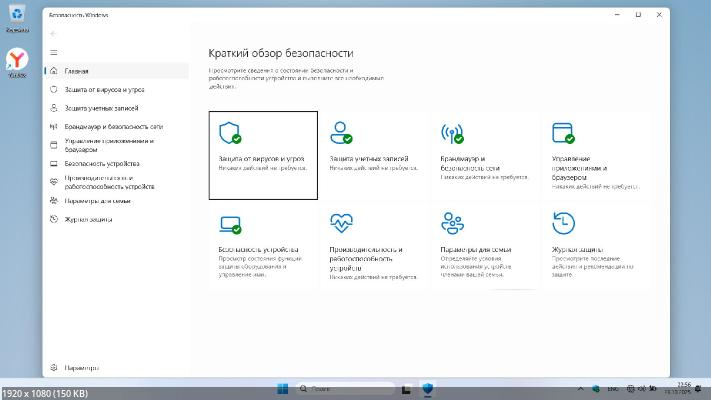
Task: Select Главная in the sidebar
Action: pyautogui.click(x=77, y=72)
